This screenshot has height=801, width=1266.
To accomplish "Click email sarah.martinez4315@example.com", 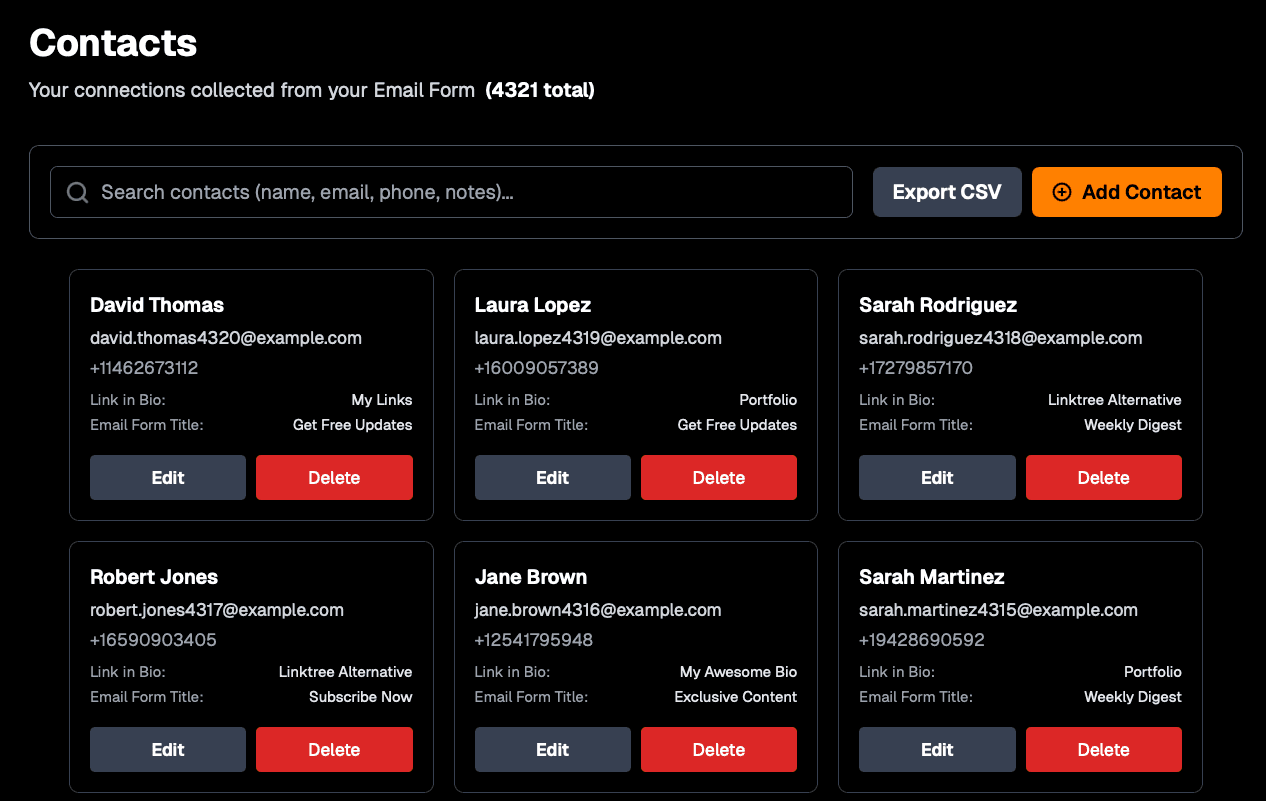I will tap(998, 610).
